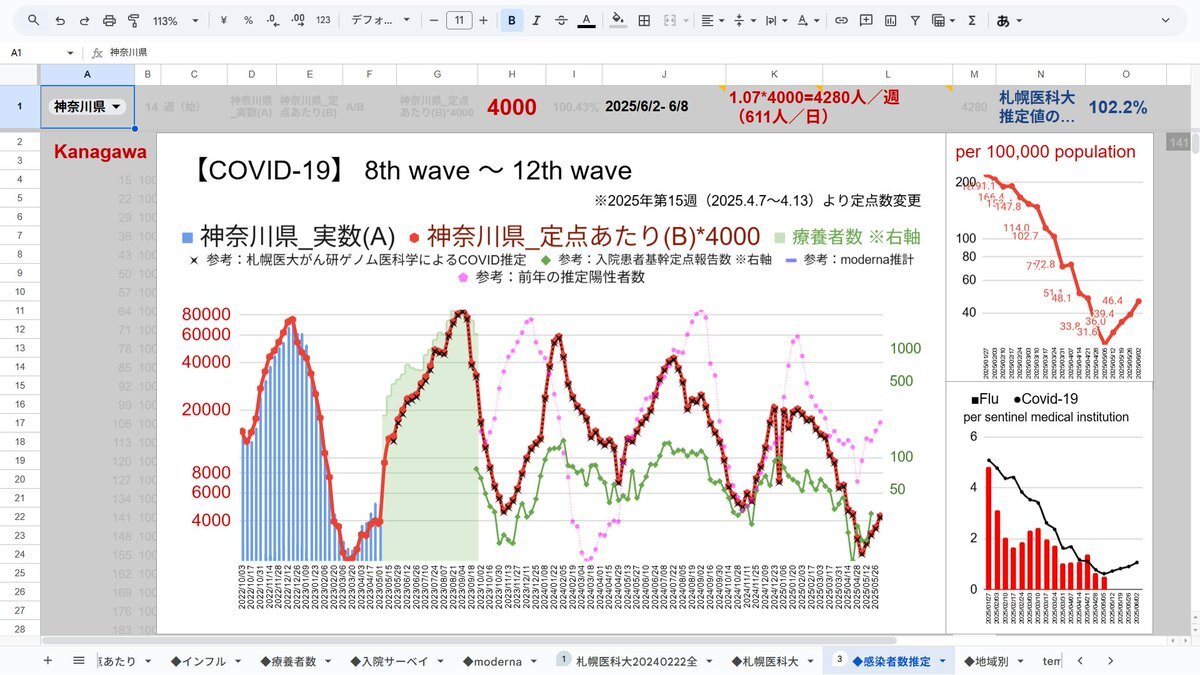This screenshot has height=675, width=1200.
Task: Click the merge cells icon
Action: click(670, 20)
